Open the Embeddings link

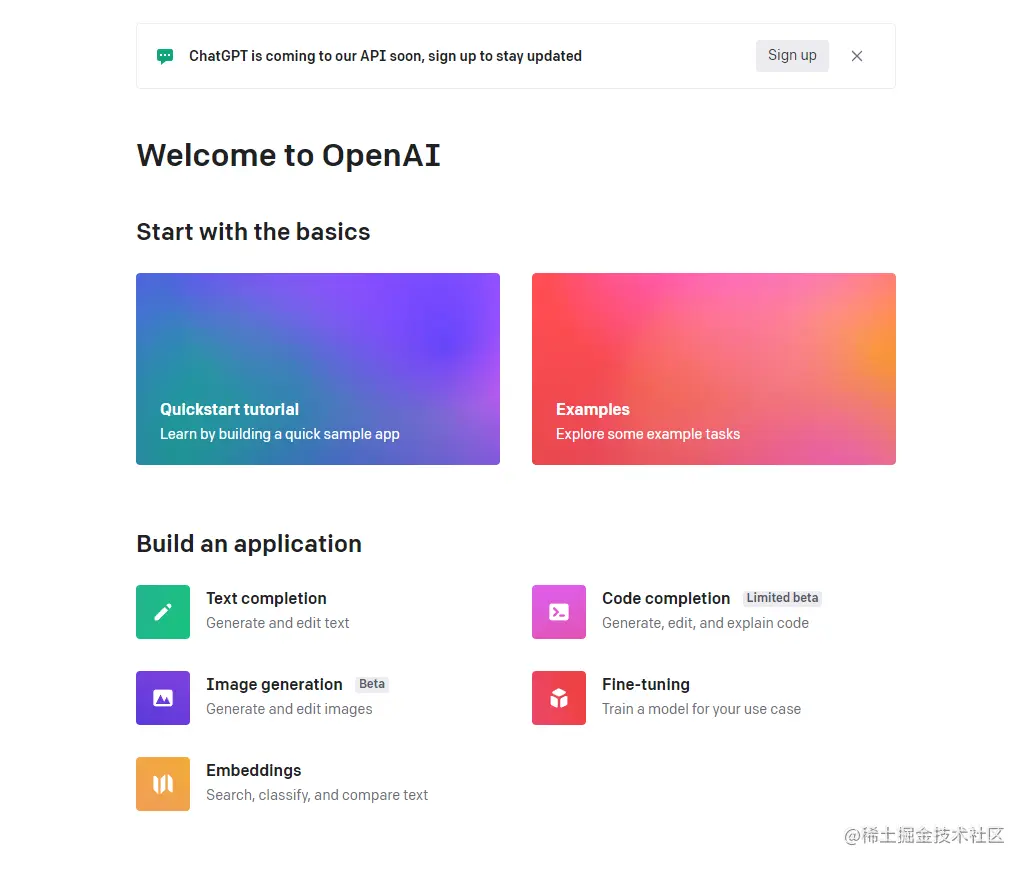(x=254, y=770)
